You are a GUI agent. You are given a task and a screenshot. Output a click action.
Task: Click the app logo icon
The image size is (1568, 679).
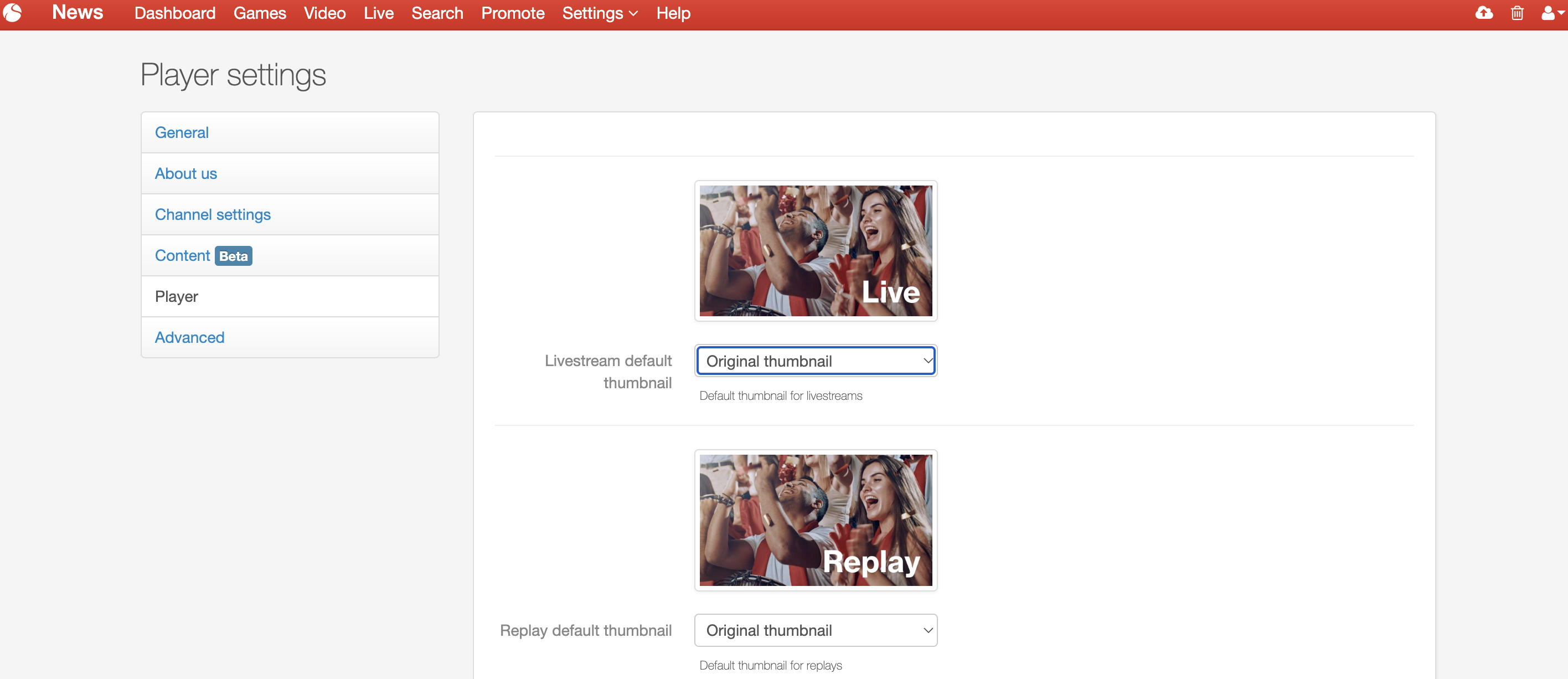(x=12, y=13)
